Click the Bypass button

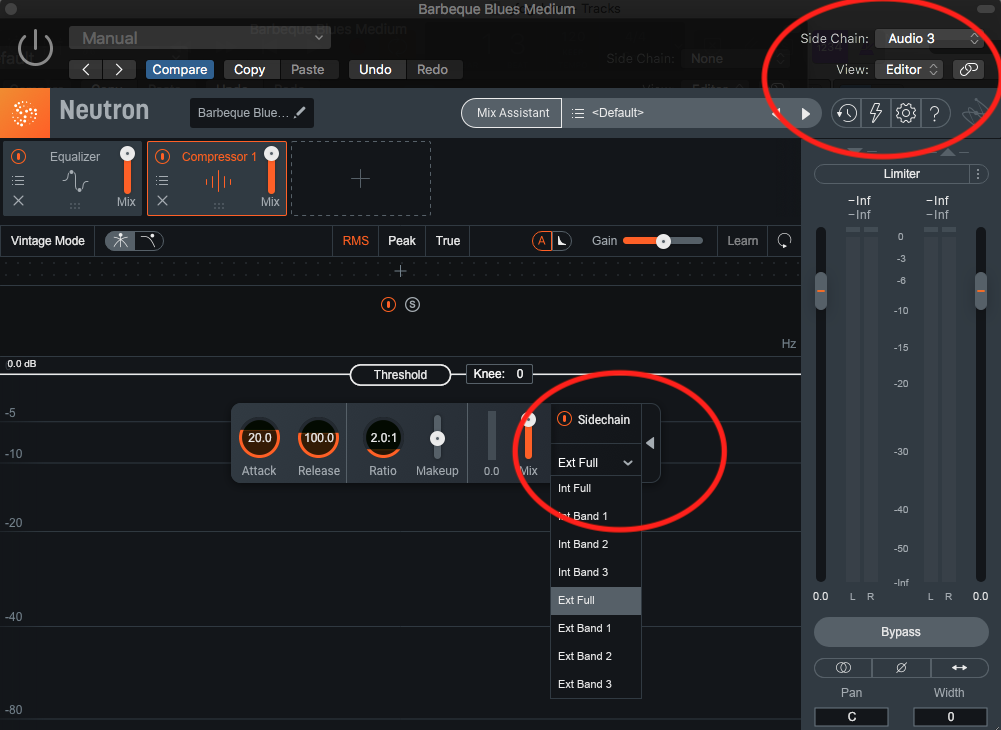901,632
